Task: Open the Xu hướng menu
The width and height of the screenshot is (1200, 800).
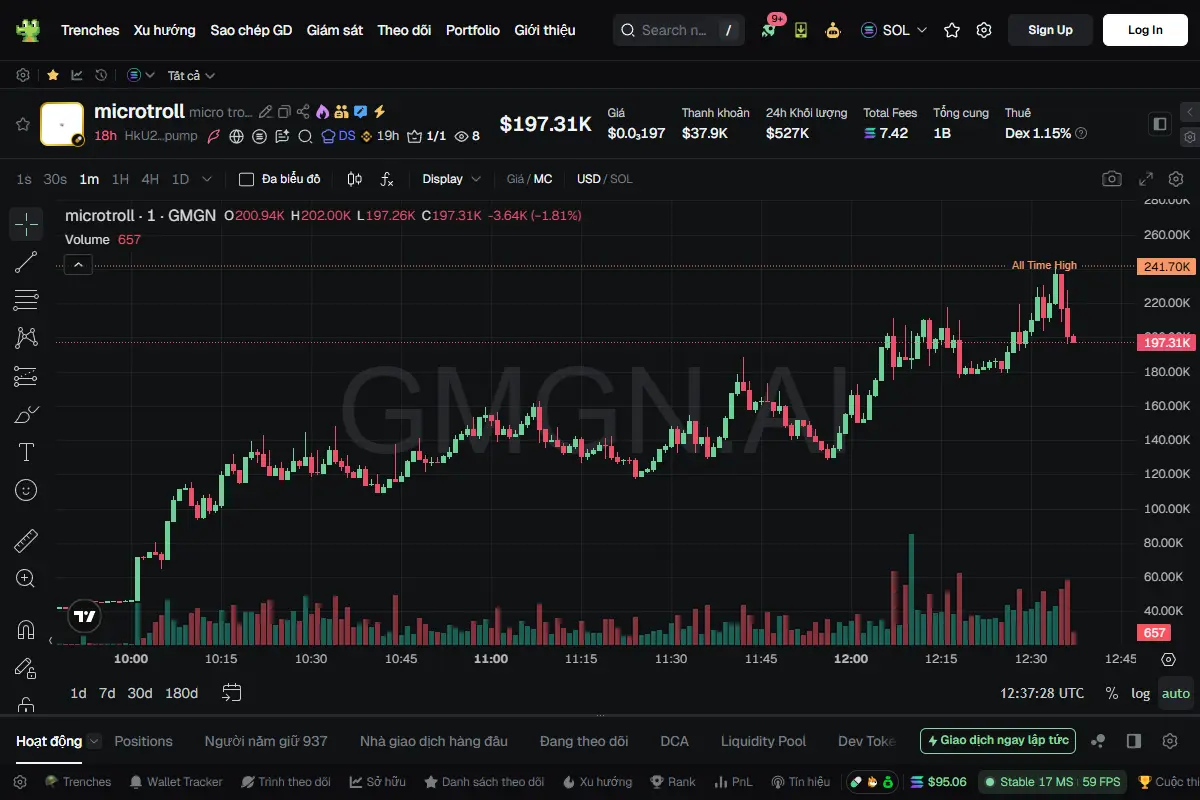Action: (165, 30)
